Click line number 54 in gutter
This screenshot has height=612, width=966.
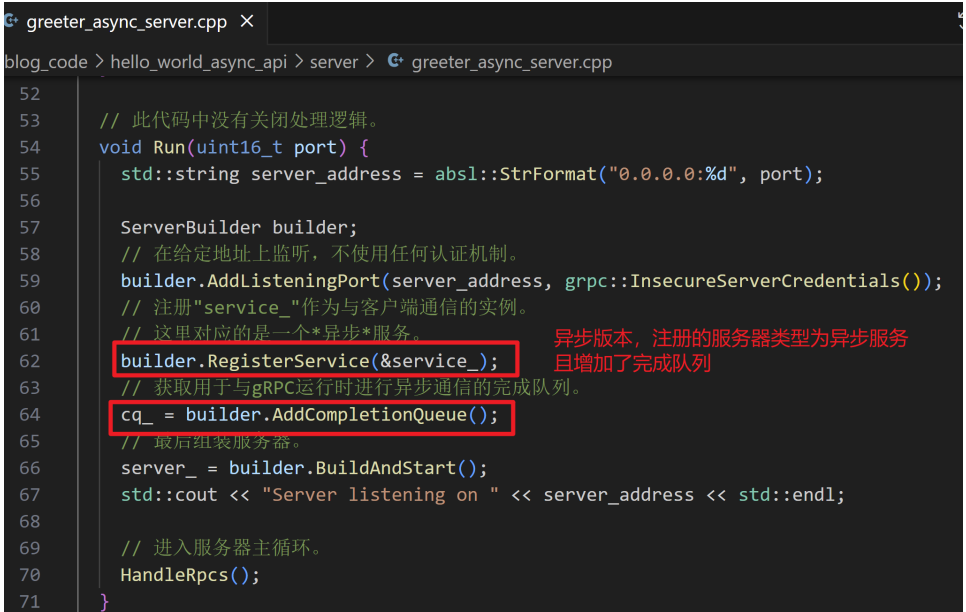30,147
